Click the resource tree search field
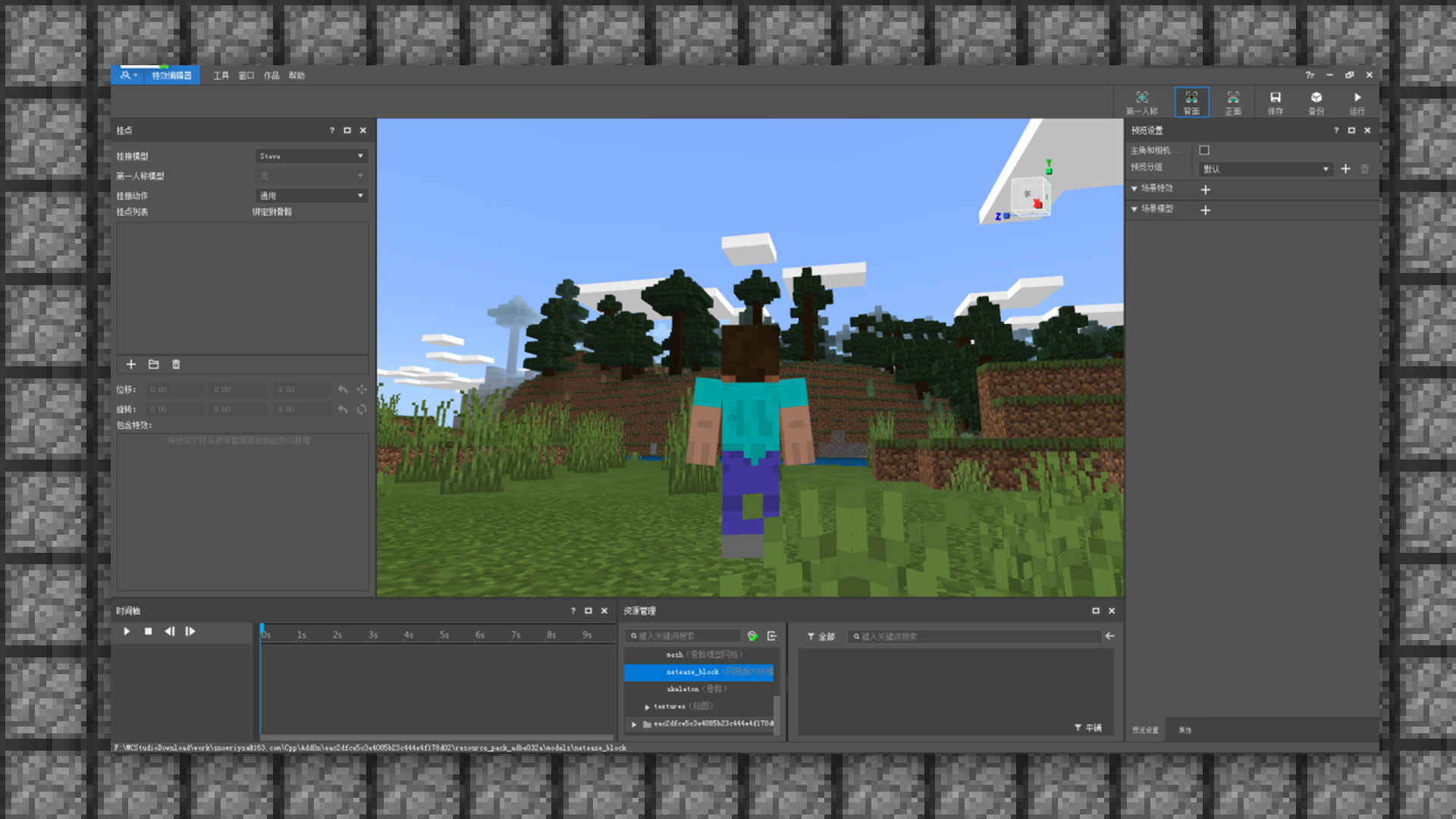The height and width of the screenshot is (819, 1456). [x=684, y=636]
